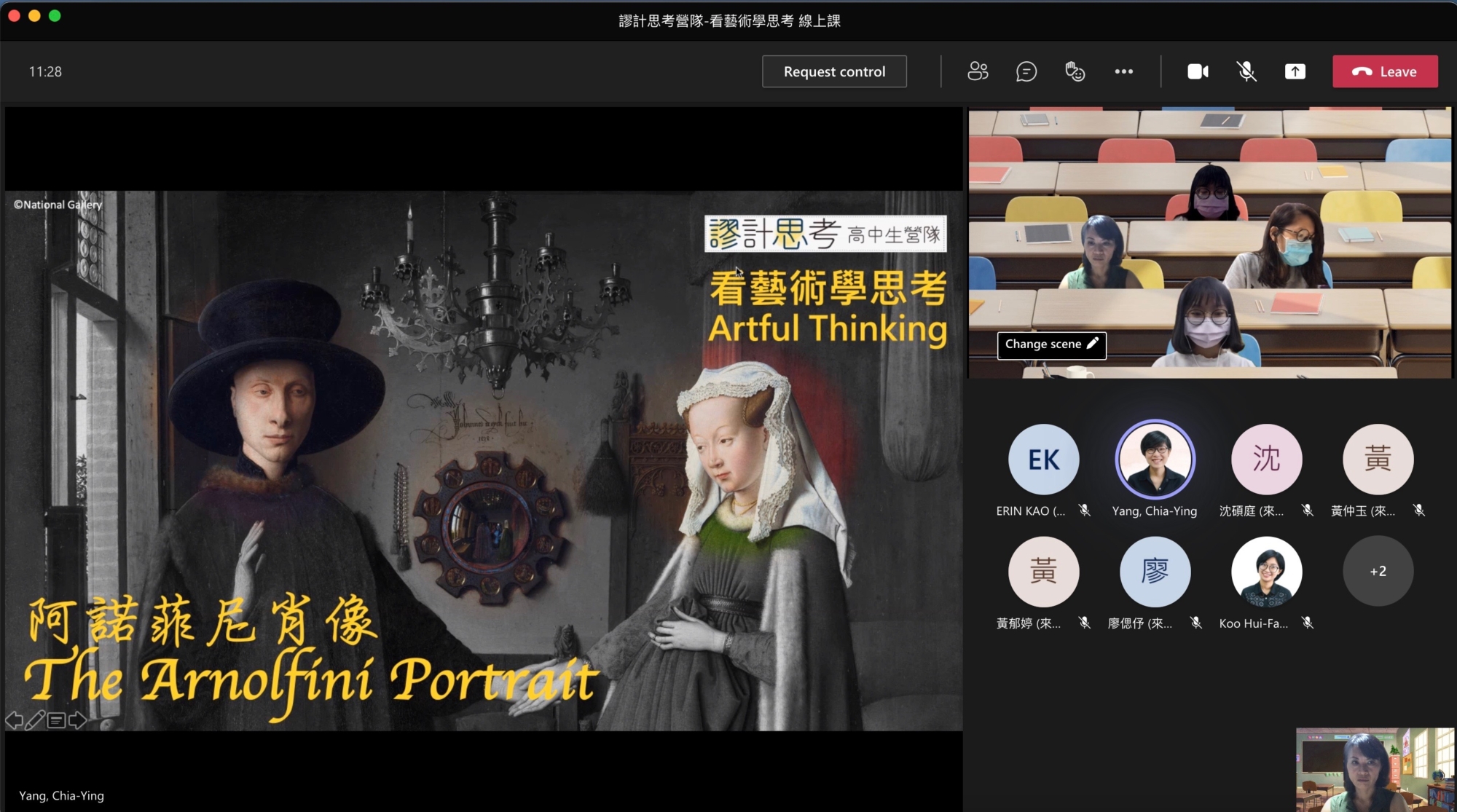Viewport: 1457px width, 812px height.
Task: Toggle the camera on or off
Action: tap(1198, 71)
